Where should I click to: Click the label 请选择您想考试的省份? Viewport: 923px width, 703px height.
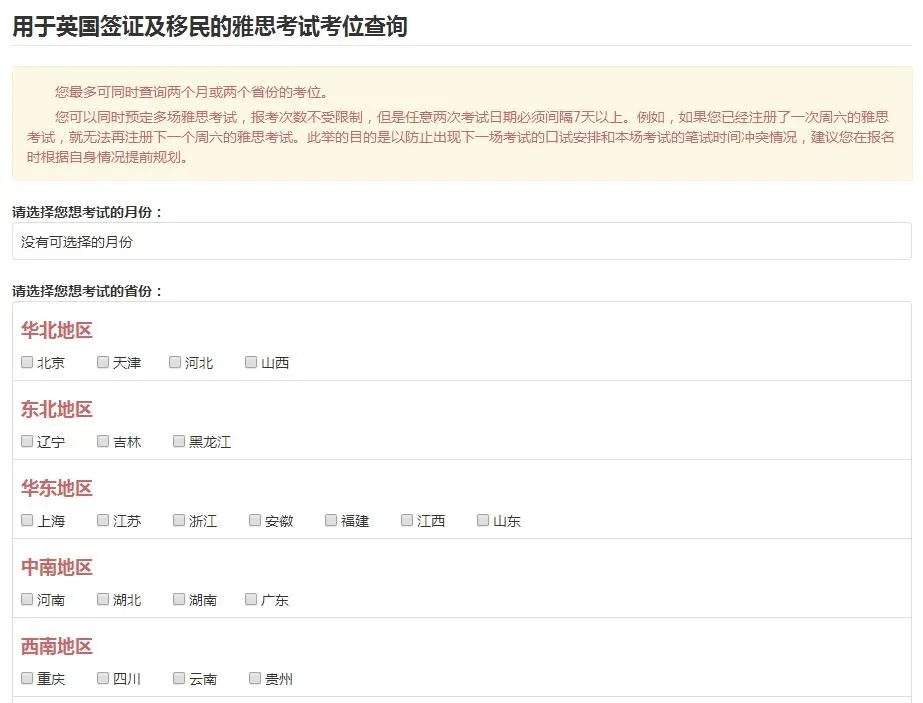click(x=87, y=291)
